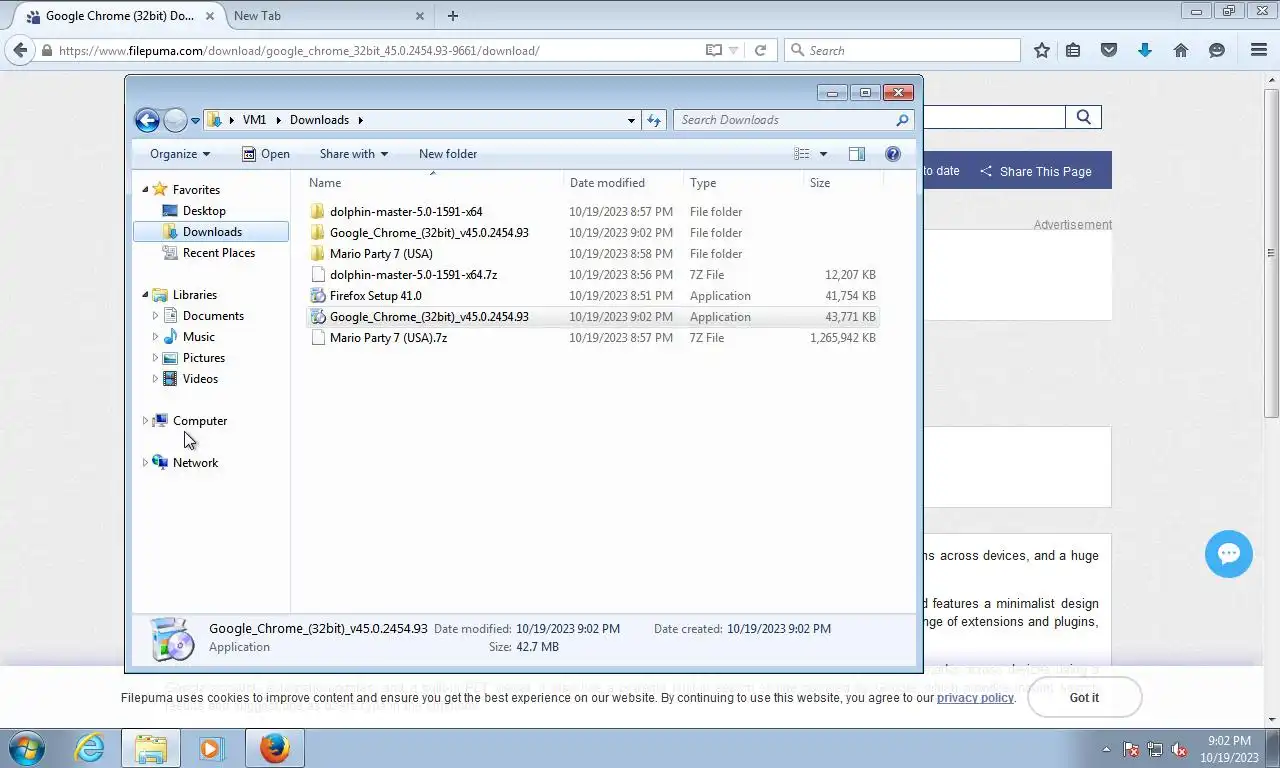Expand the Videos library
The width and height of the screenshot is (1280, 768).
[155, 379]
